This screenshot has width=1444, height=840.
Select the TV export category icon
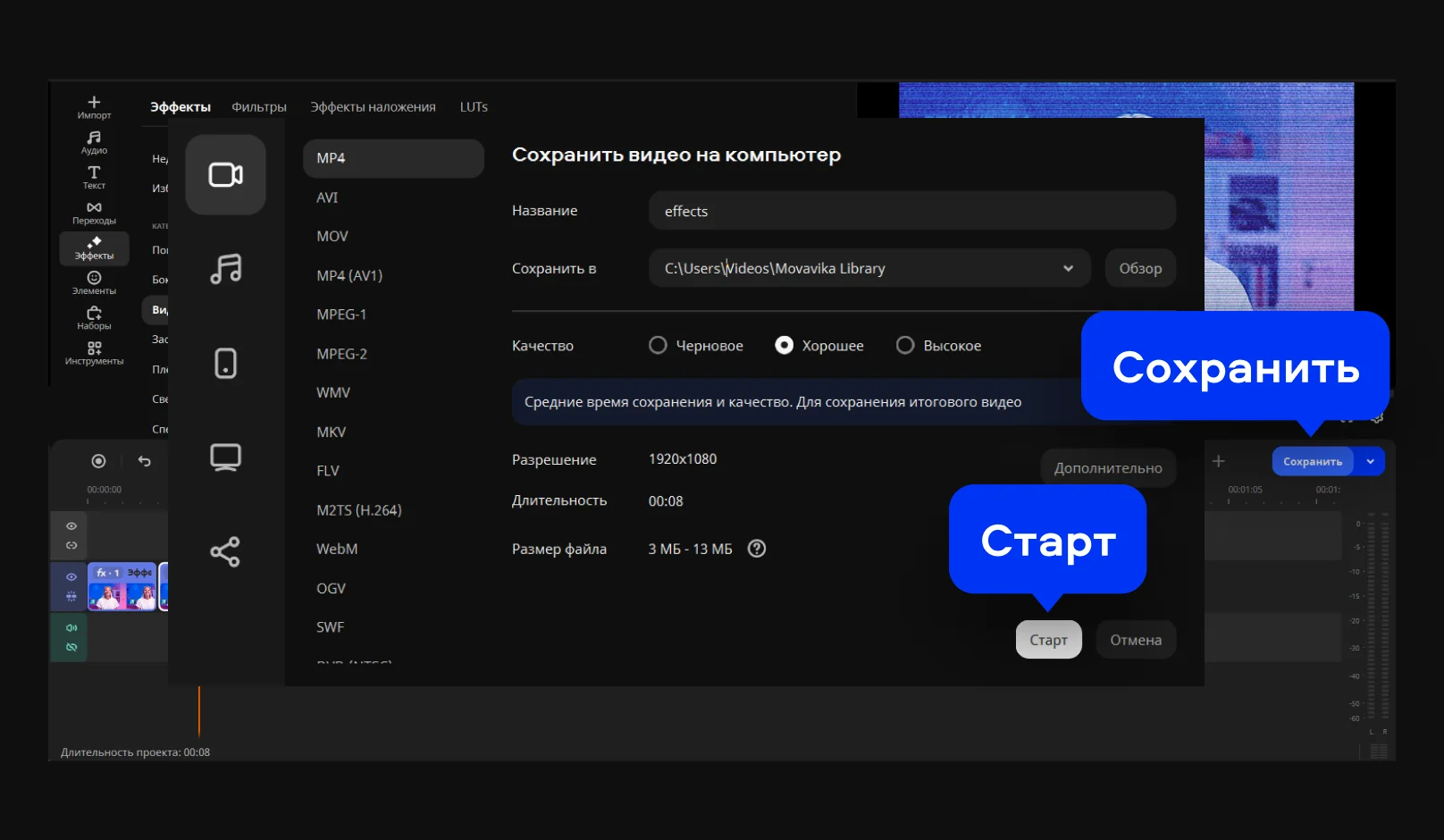pyautogui.click(x=225, y=457)
